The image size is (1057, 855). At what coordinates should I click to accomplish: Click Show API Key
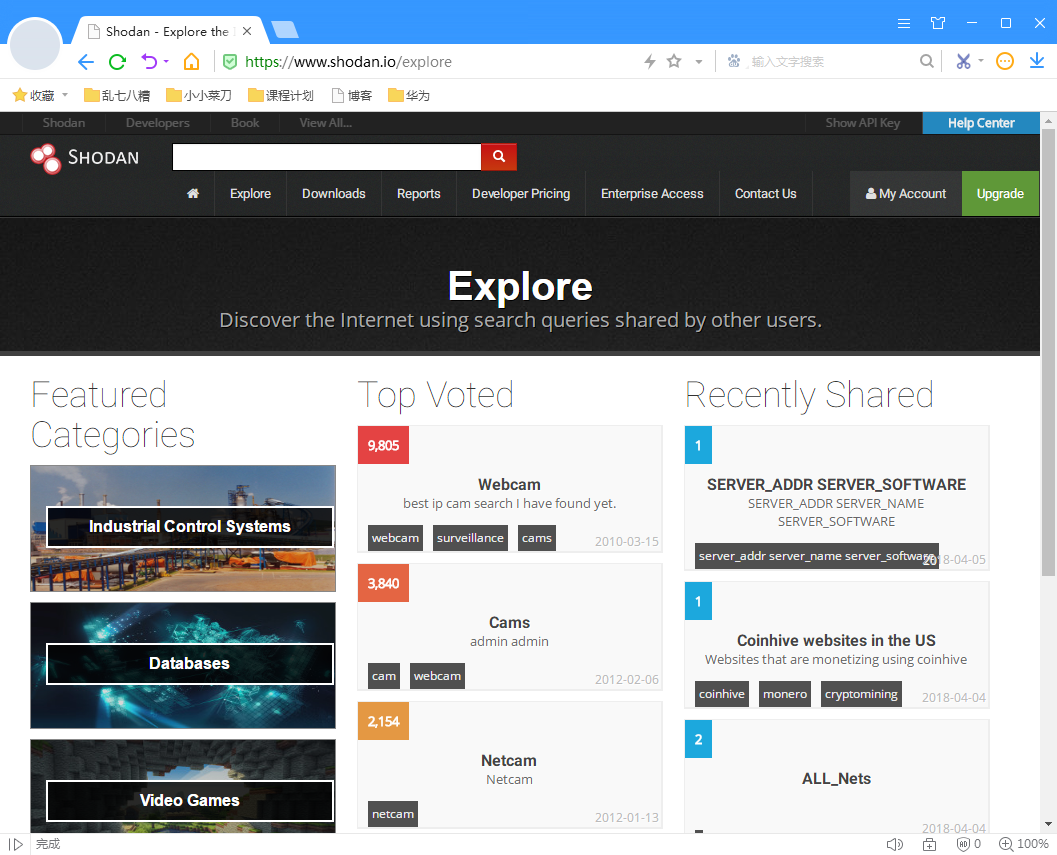pyautogui.click(x=863, y=123)
